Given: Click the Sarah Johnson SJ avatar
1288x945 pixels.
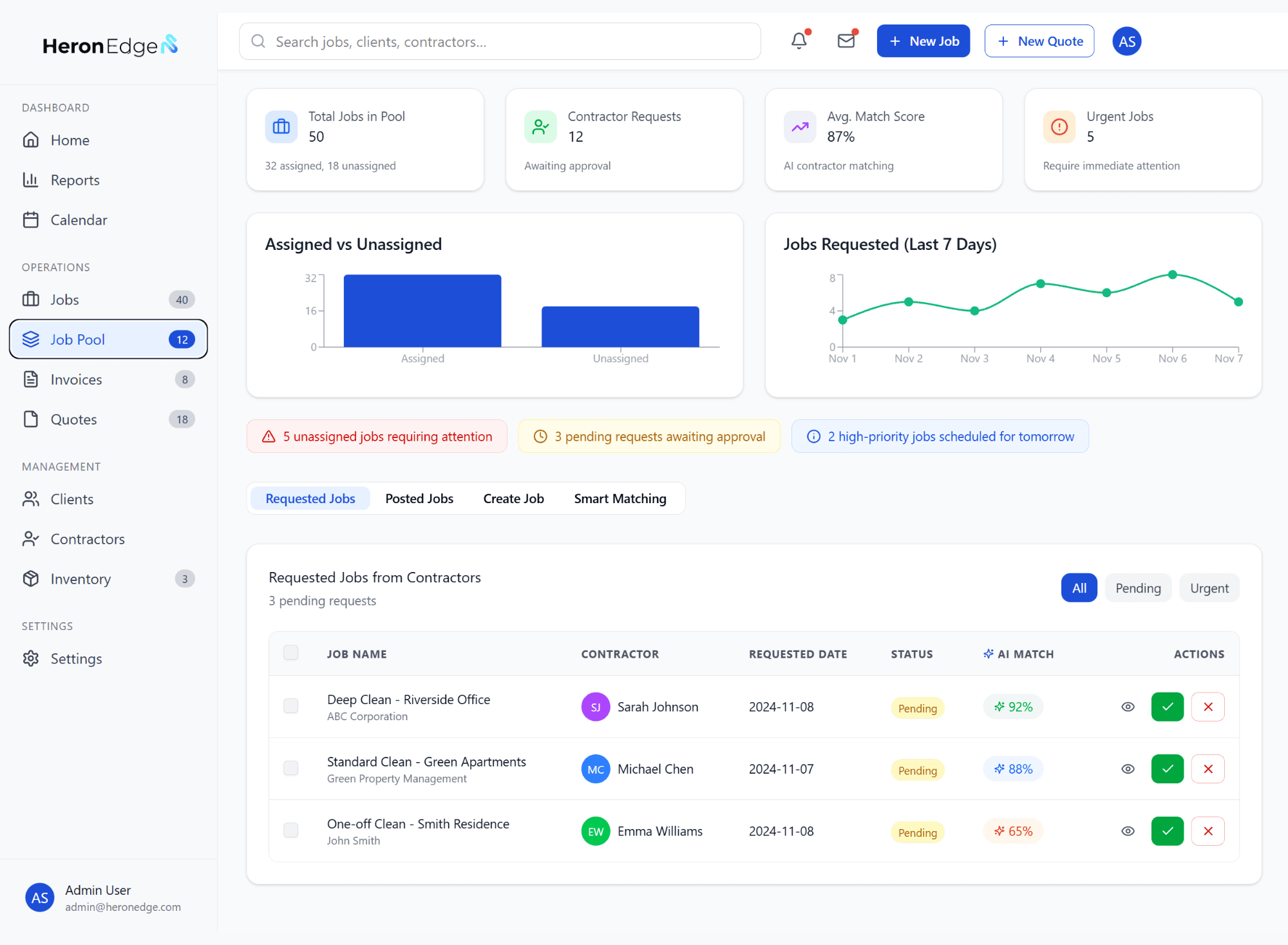Looking at the screenshot, I should pos(596,707).
